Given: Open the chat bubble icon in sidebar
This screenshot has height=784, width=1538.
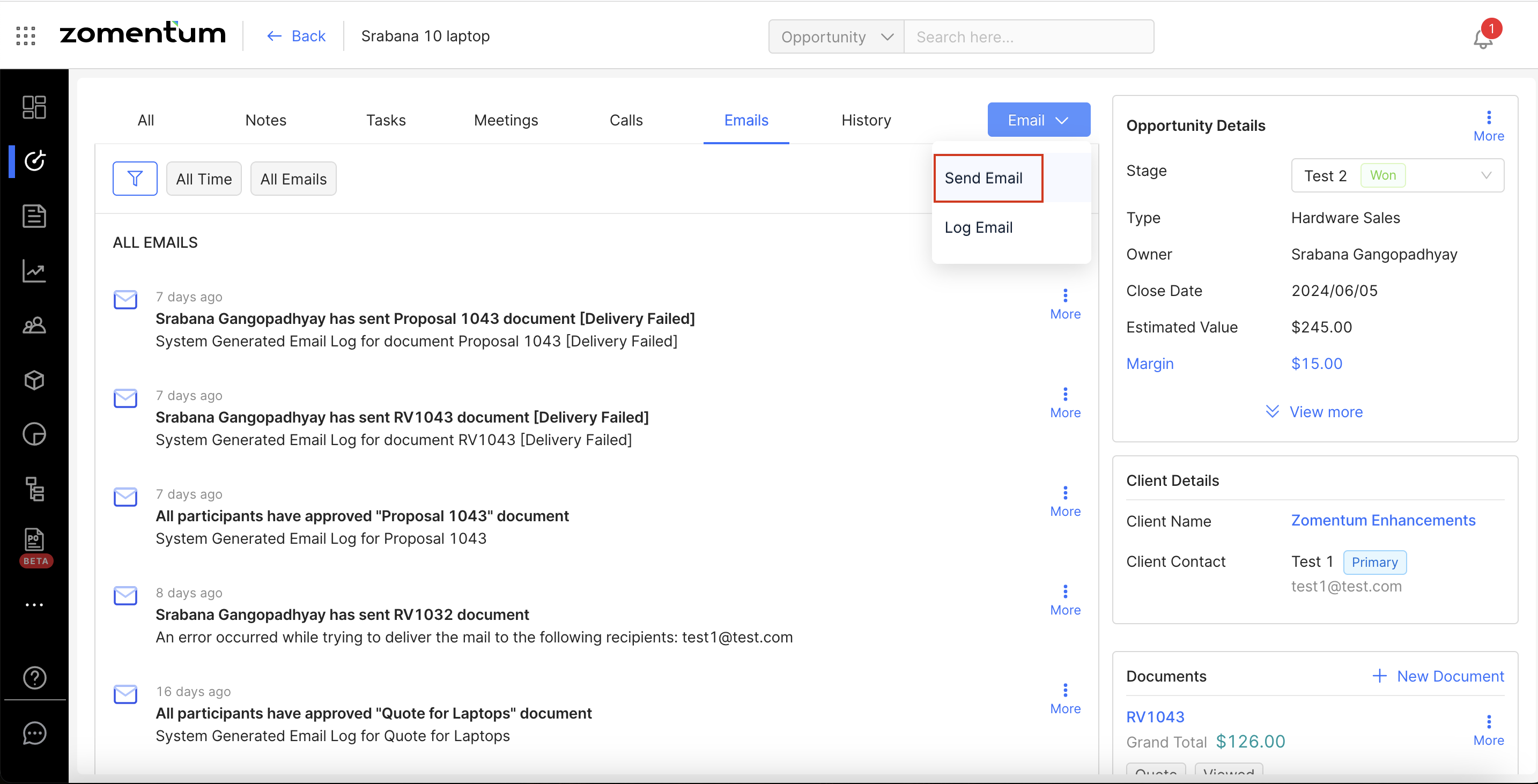Looking at the screenshot, I should [34, 733].
